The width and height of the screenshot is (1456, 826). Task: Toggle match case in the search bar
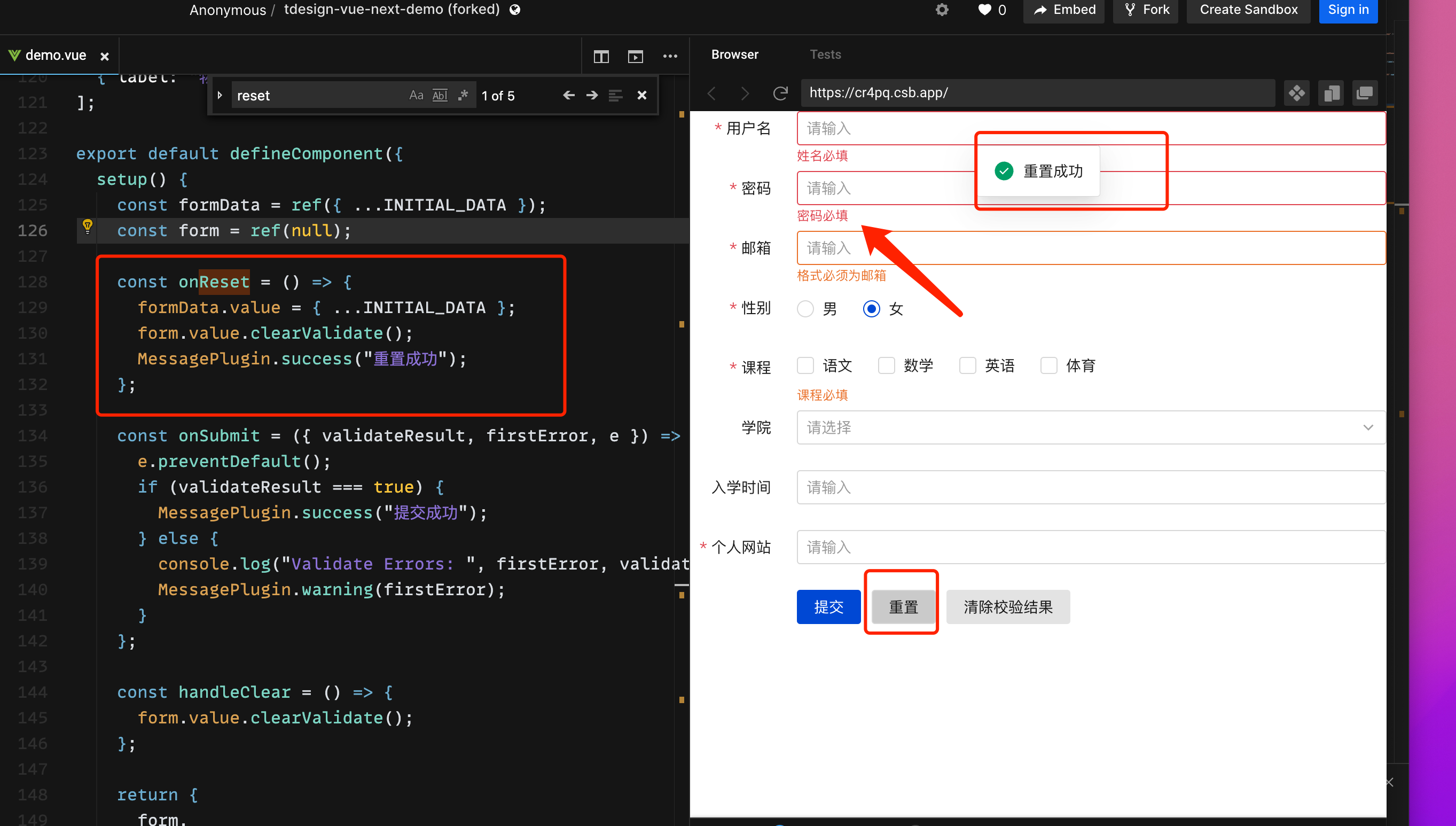point(417,95)
